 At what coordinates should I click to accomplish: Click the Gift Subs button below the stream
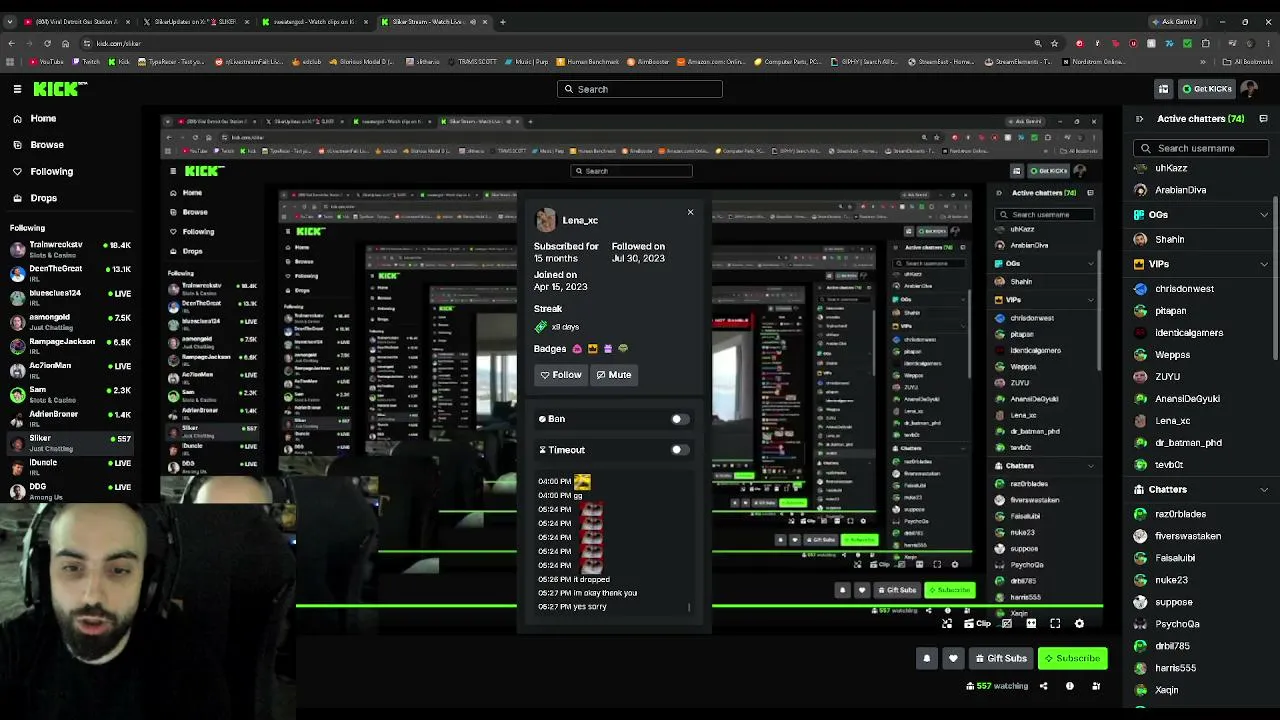[x=1001, y=658]
